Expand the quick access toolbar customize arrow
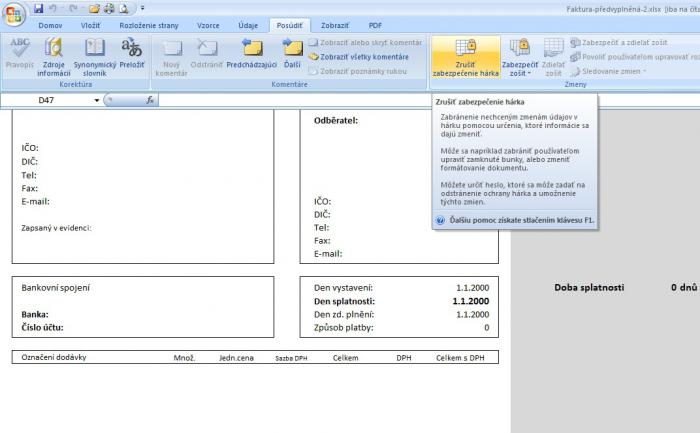Image resolution: width=700 pixels, height=433 pixels. pyautogui.click(x=142, y=9)
